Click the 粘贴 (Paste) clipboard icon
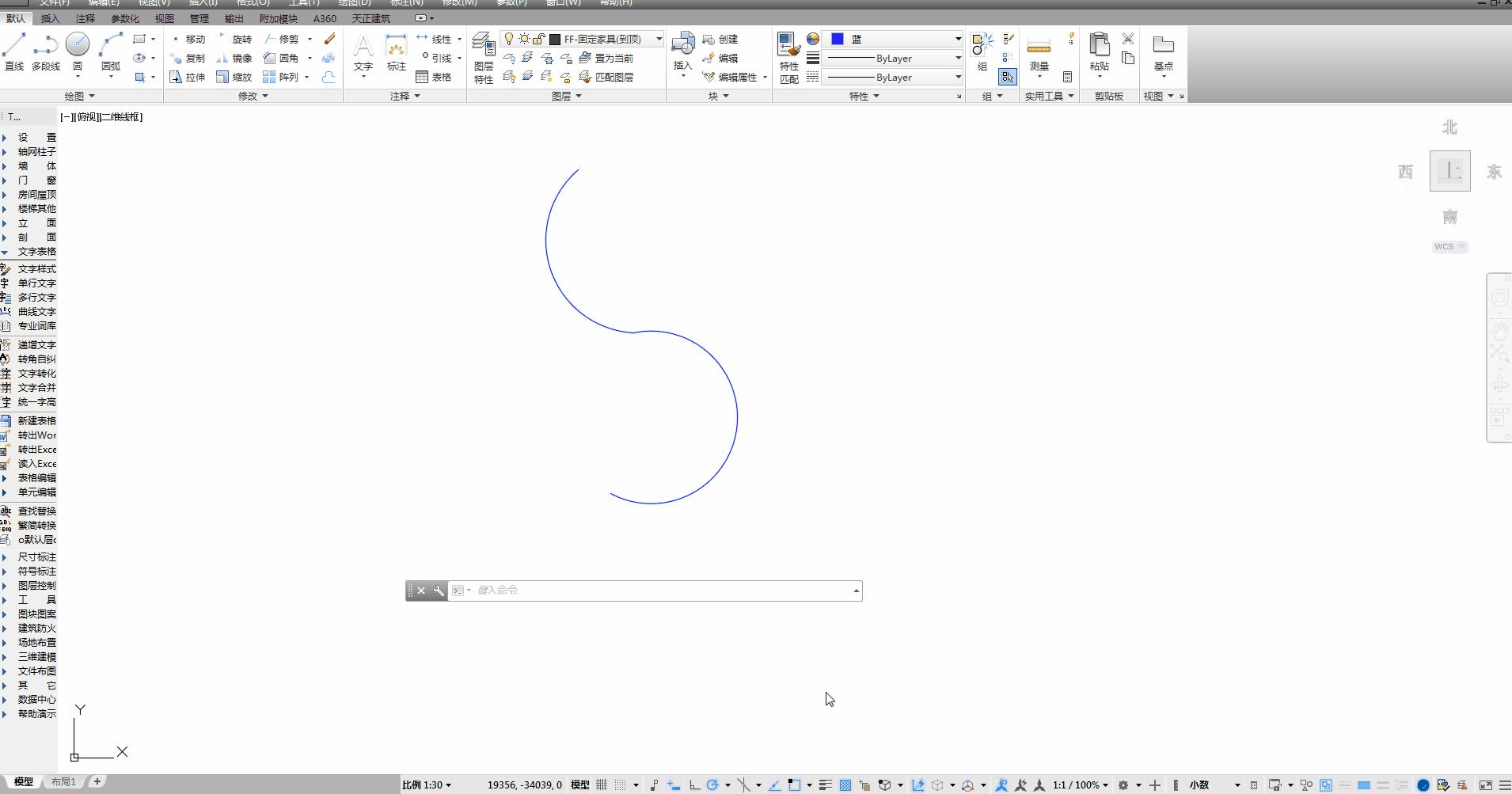The image size is (1512, 794). point(1099,46)
